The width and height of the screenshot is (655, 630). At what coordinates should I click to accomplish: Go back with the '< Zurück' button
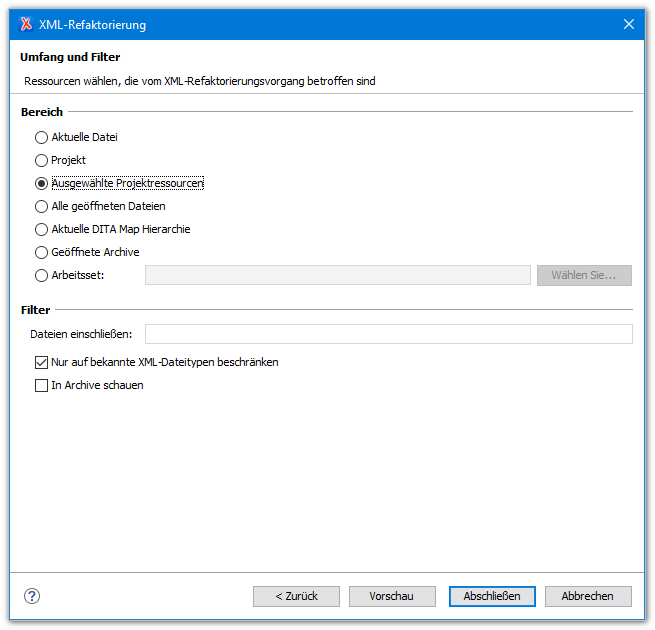[296, 596]
